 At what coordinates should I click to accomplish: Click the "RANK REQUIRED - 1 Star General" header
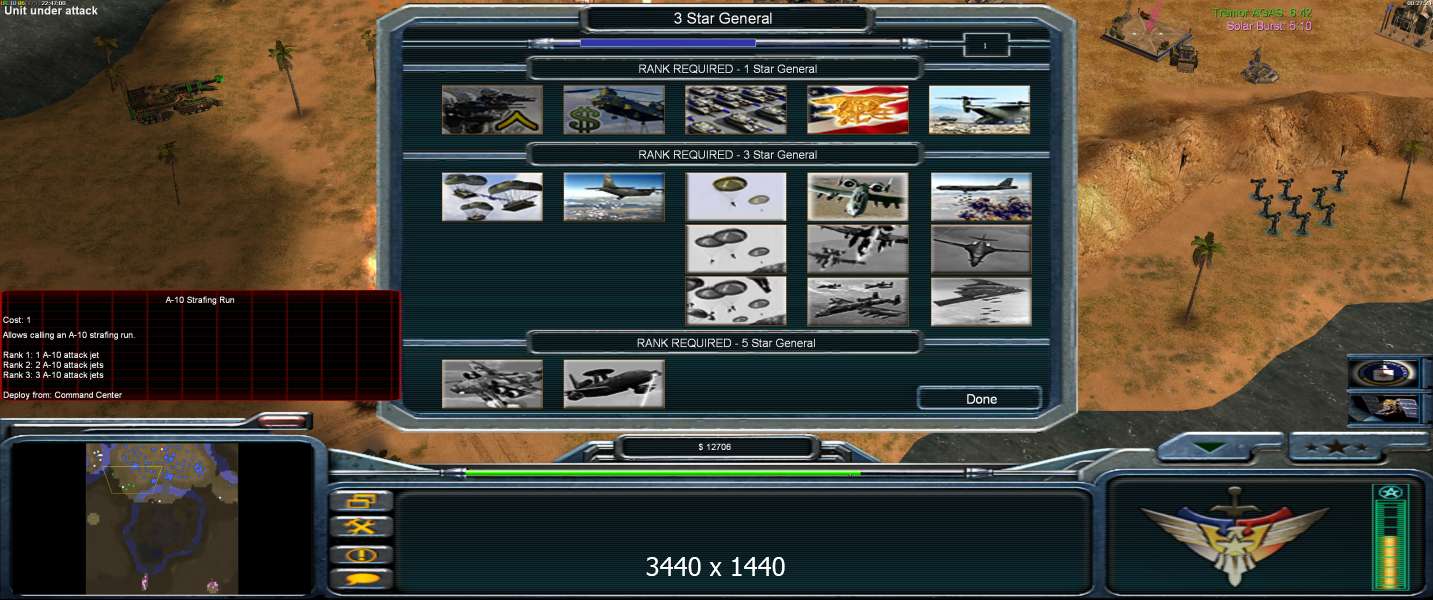point(727,69)
